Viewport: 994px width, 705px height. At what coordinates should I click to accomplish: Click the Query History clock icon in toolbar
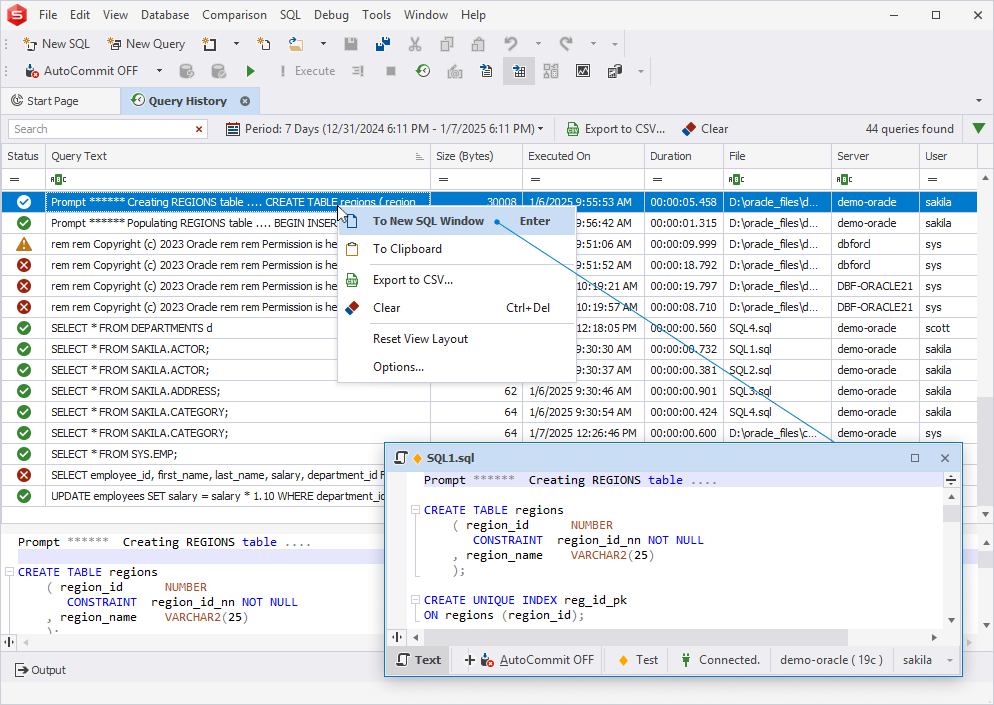tap(423, 71)
